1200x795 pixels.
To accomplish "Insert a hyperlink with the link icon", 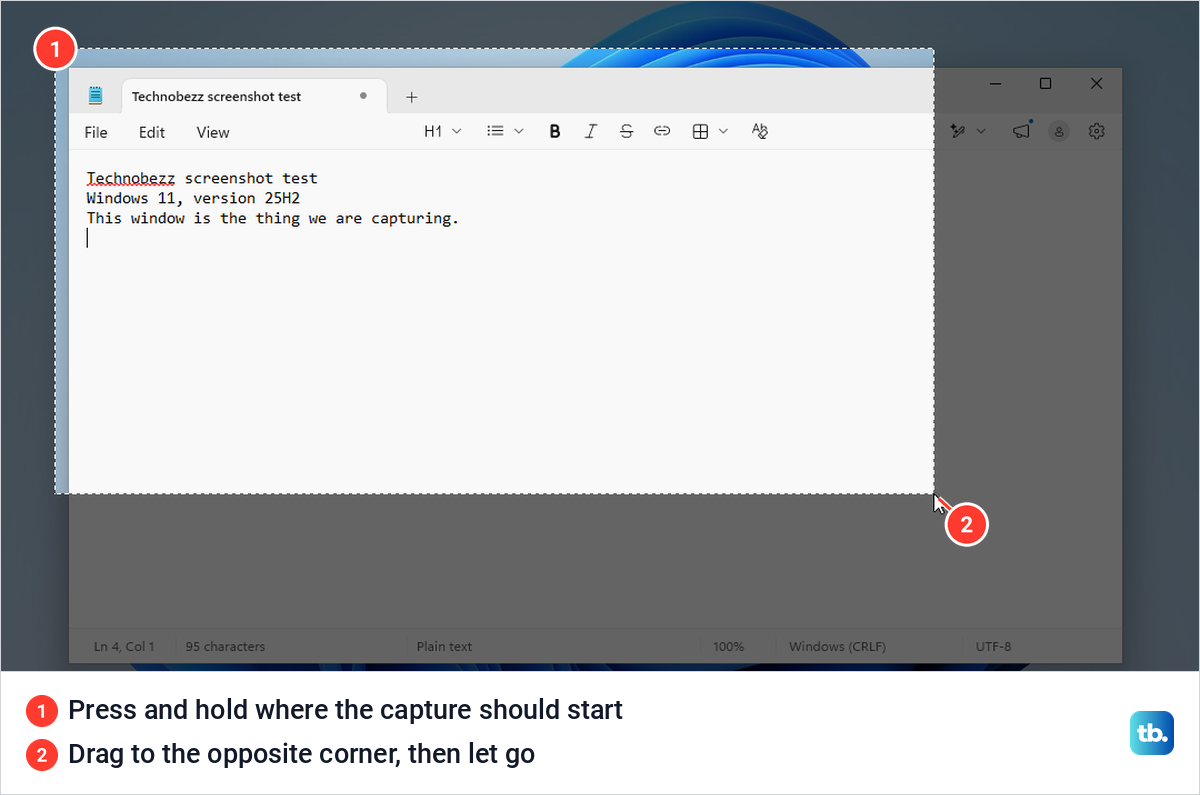I will [662, 131].
